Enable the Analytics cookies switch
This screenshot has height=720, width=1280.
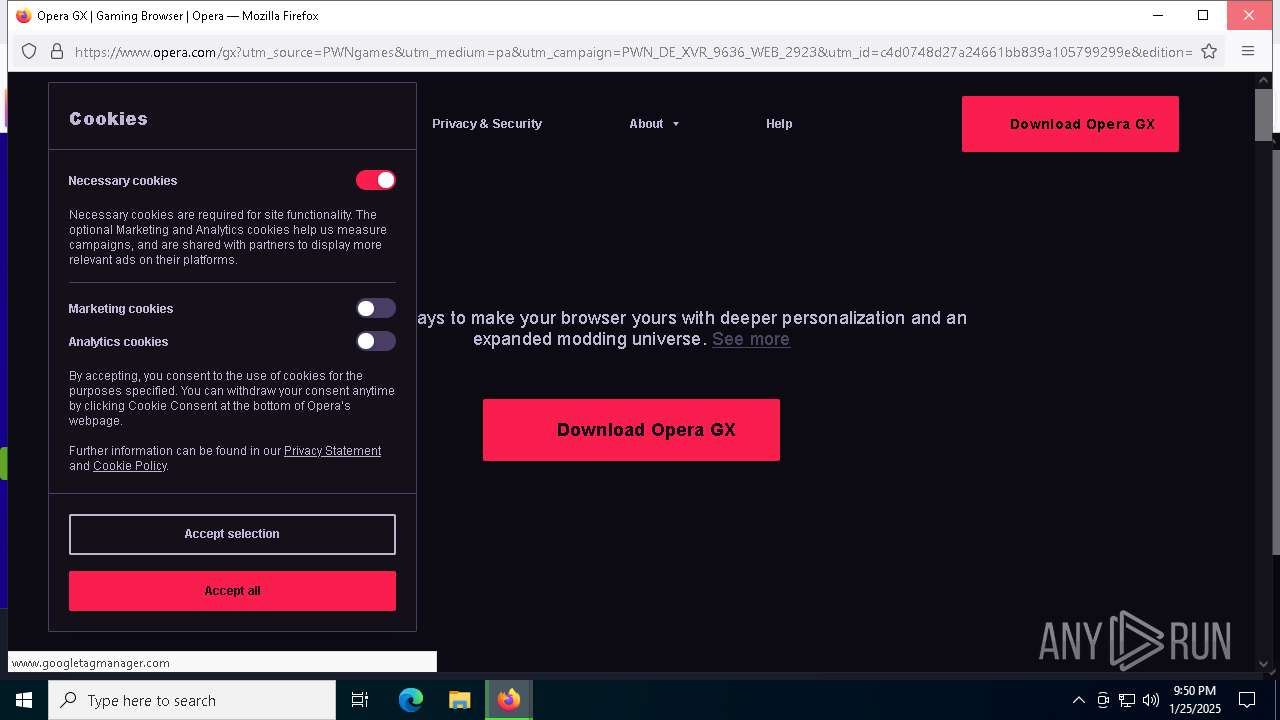tap(376, 341)
